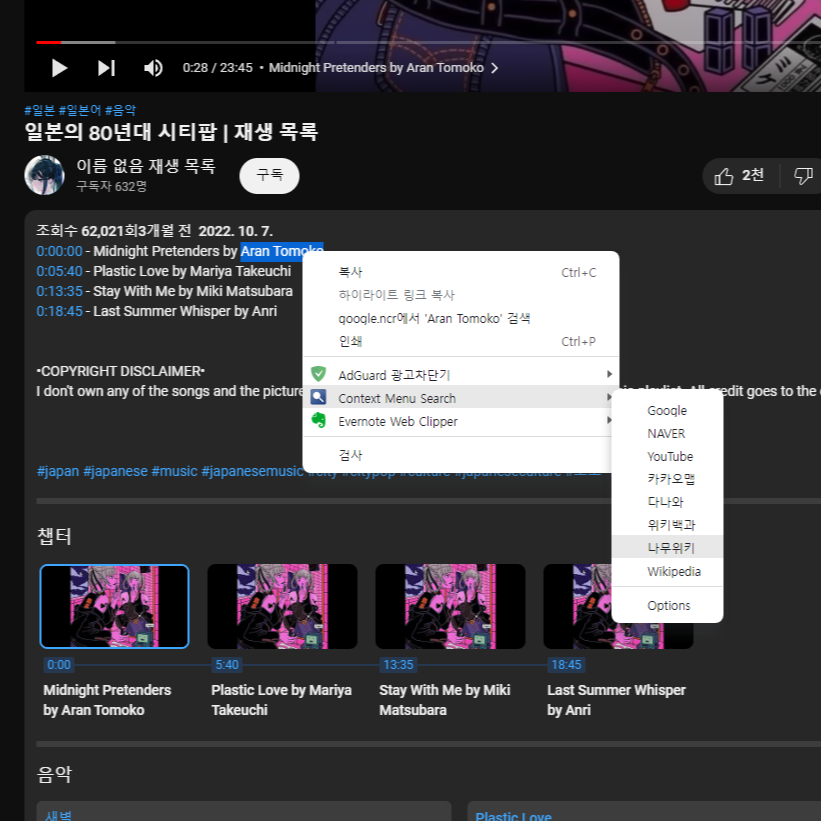
Task: Choose 복사 in the context menu
Action: tap(461, 272)
